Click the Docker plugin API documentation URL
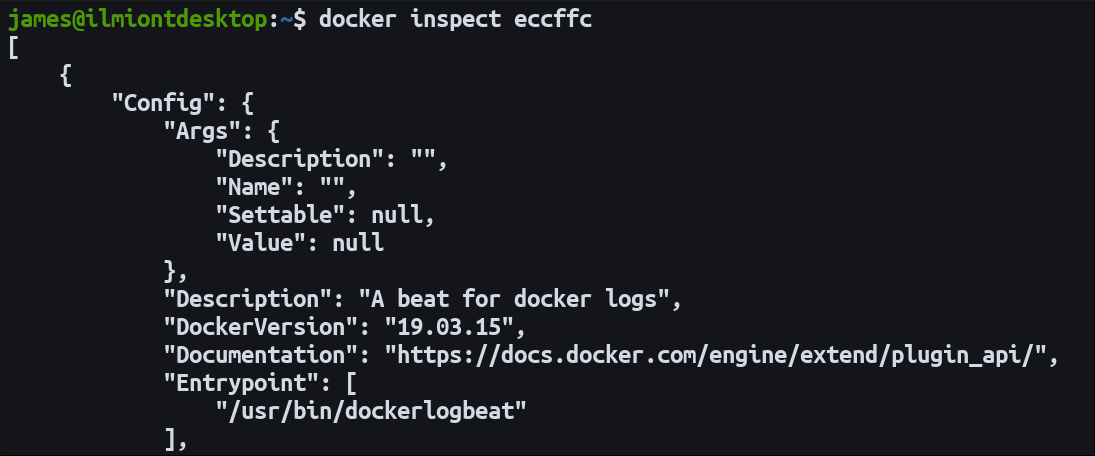The height and width of the screenshot is (456, 1095). coord(722,355)
